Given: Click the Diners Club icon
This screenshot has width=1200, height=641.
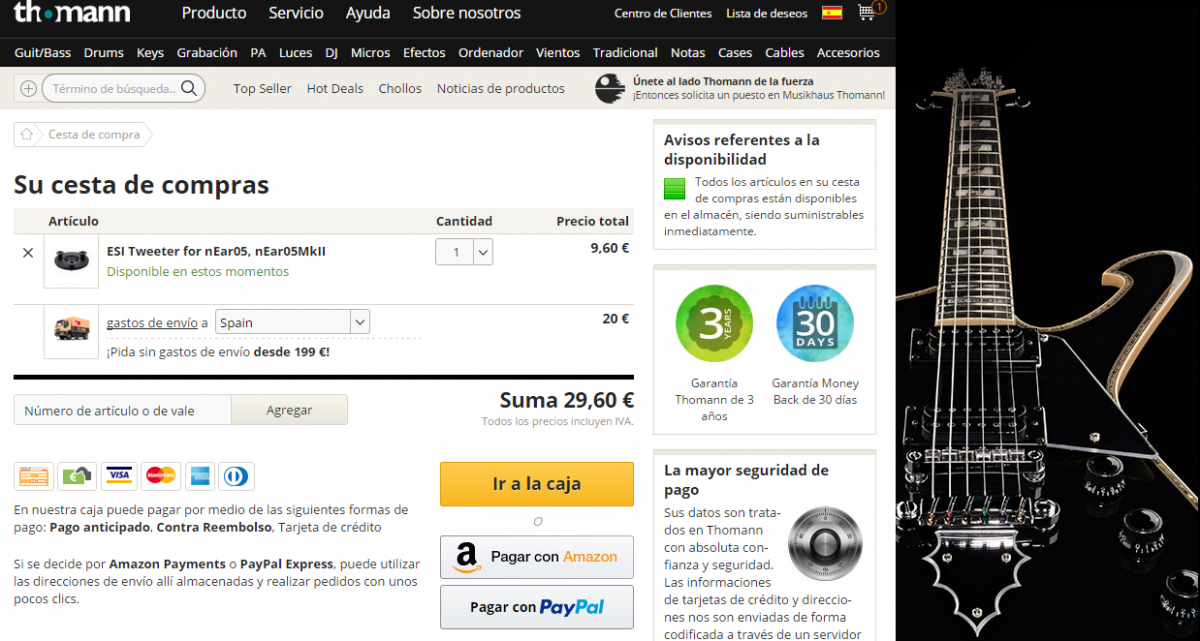Looking at the screenshot, I should coord(237,476).
